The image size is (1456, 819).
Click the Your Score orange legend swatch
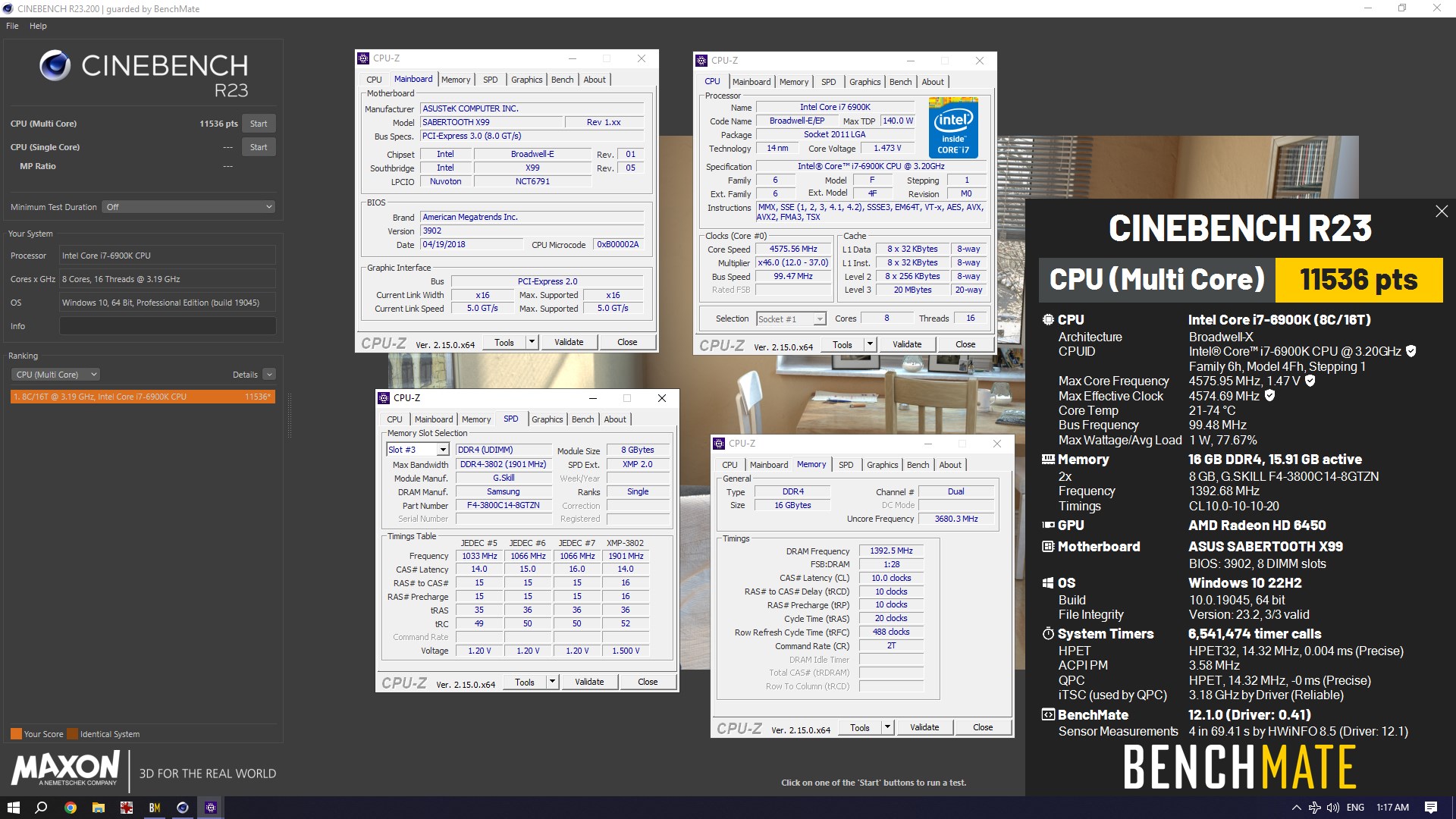(16, 734)
